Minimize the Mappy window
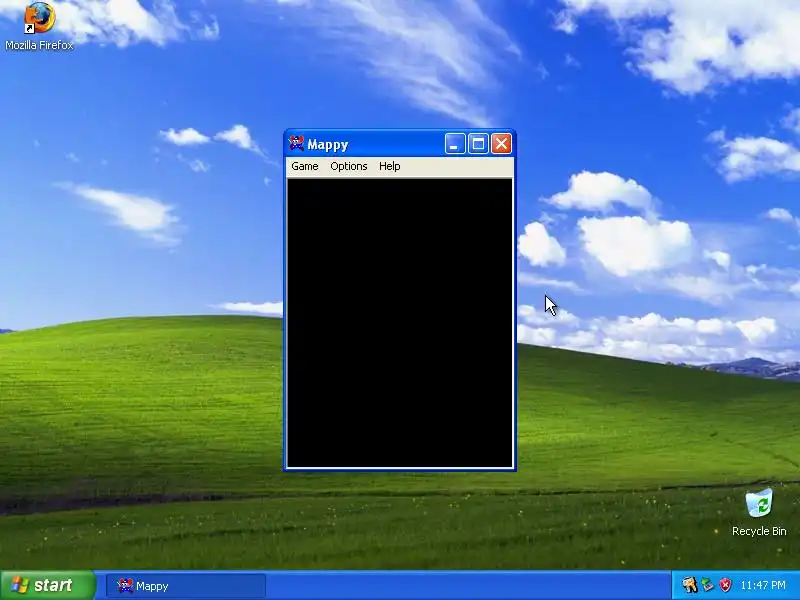 click(455, 144)
